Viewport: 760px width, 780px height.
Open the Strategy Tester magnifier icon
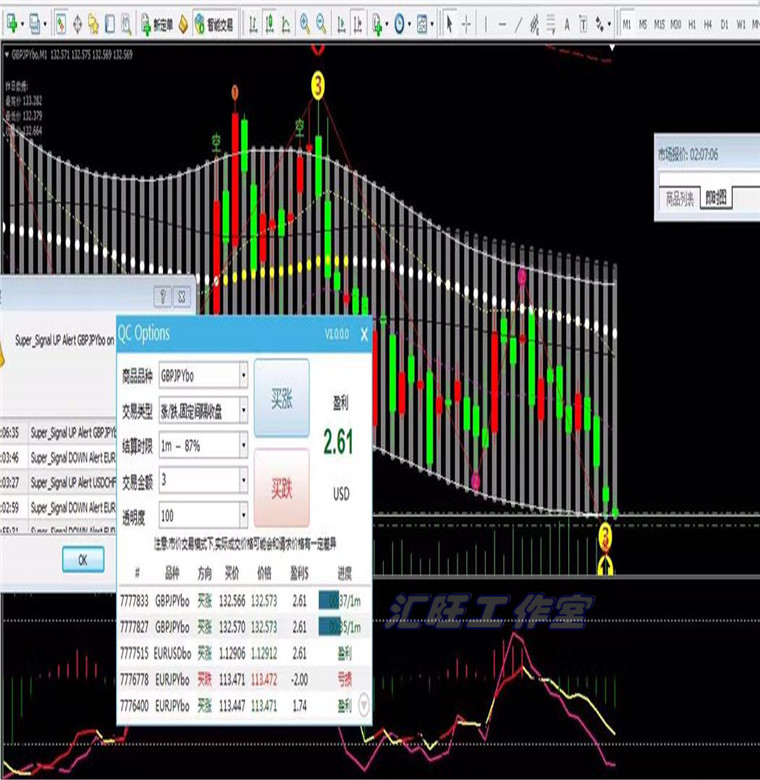coord(126,23)
